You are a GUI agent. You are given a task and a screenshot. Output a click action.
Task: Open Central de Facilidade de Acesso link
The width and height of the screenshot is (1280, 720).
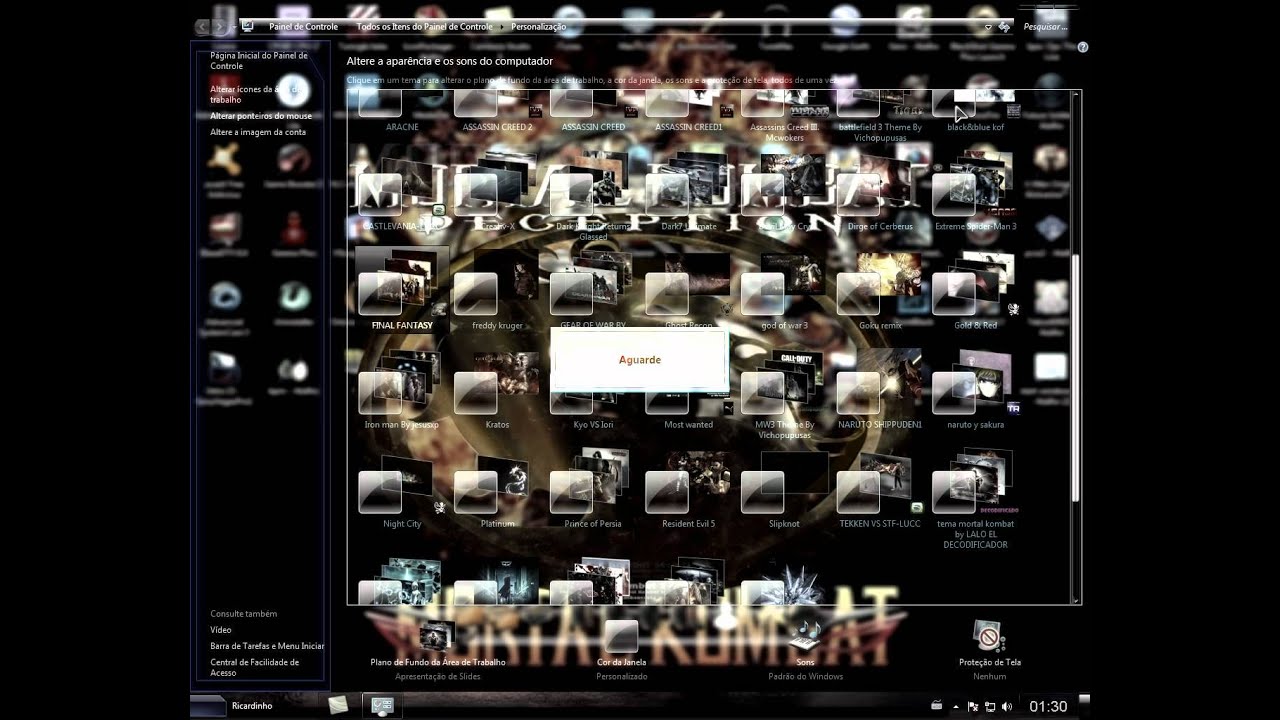[255, 667]
